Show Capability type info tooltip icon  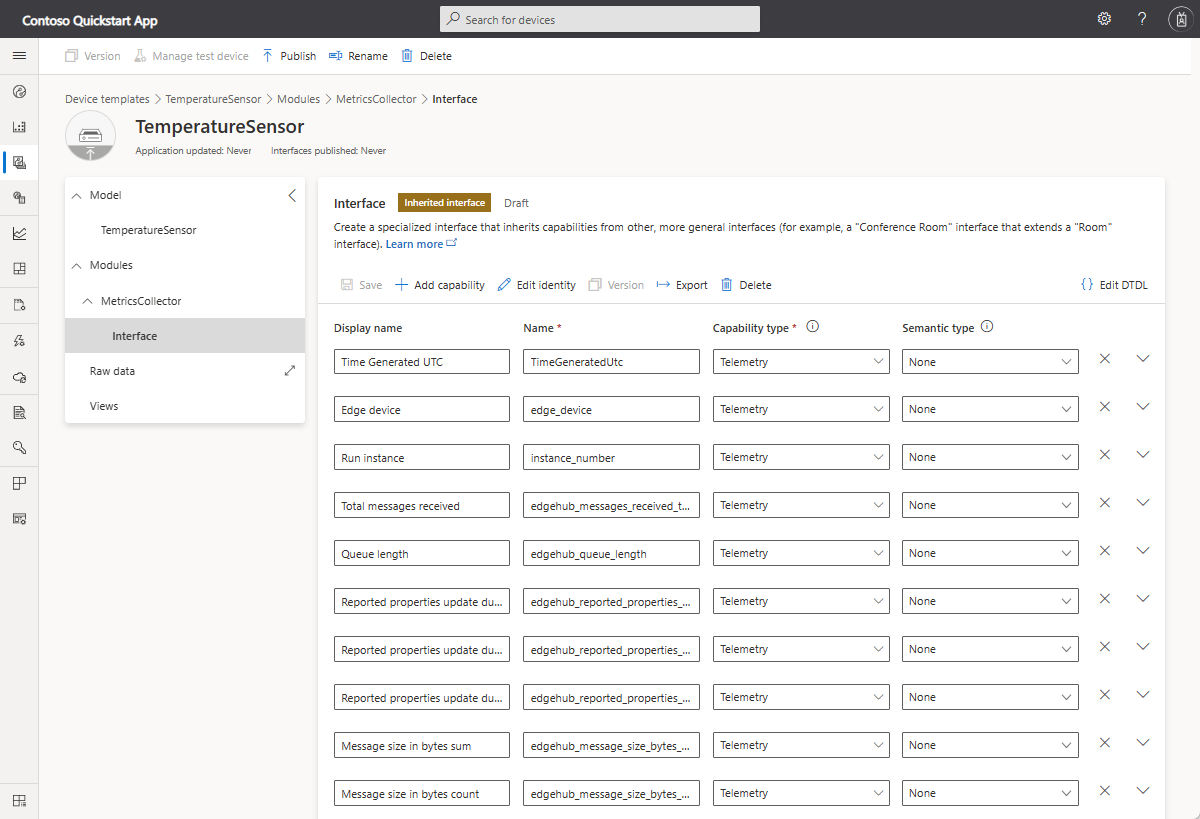pos(813,326)
